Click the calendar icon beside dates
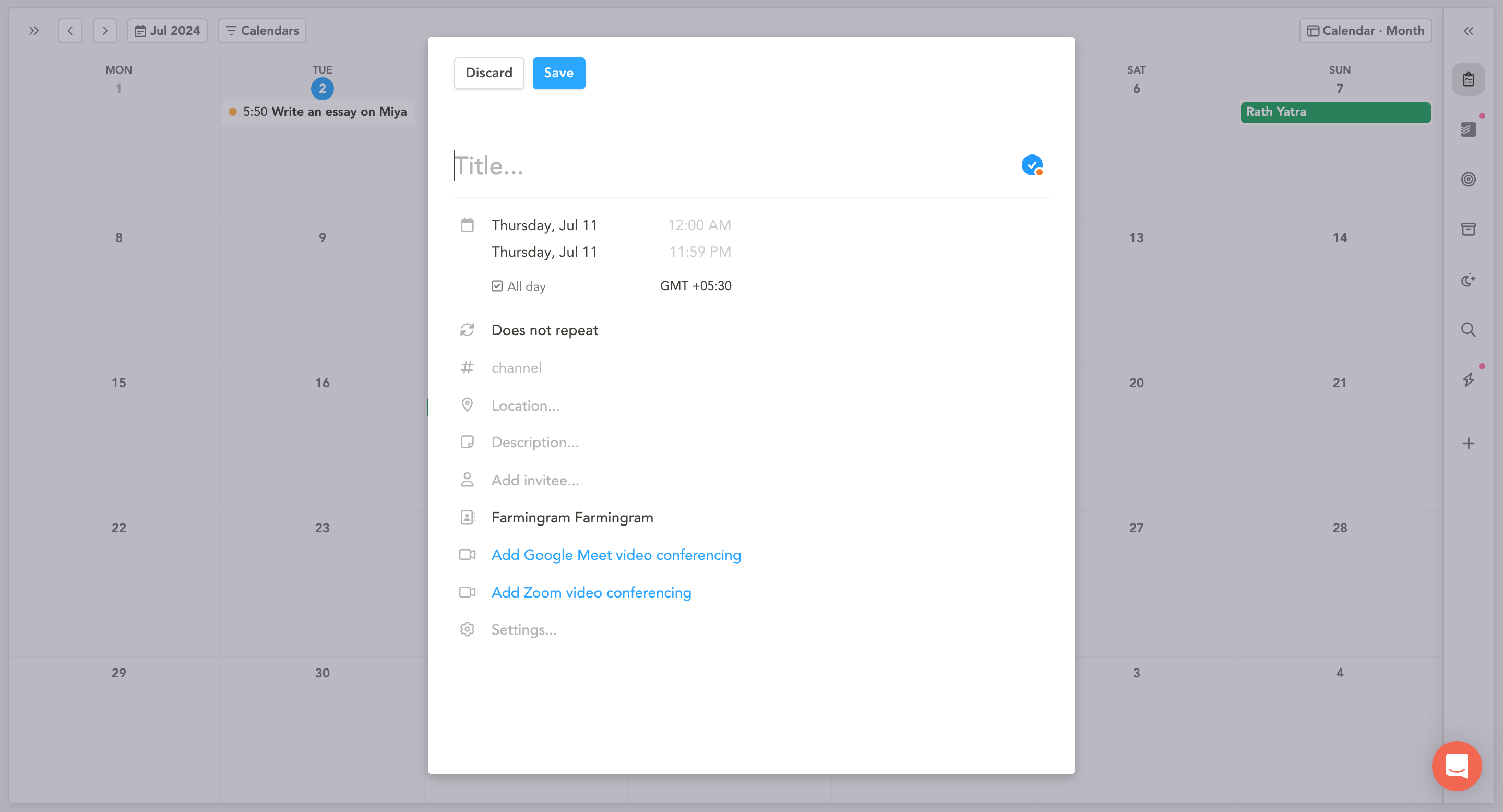 click(x=468, y=225)
